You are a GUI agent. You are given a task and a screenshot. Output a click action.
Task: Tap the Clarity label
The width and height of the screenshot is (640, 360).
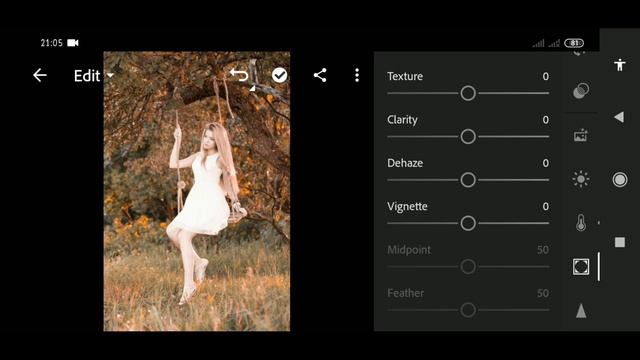pos(402,120)
